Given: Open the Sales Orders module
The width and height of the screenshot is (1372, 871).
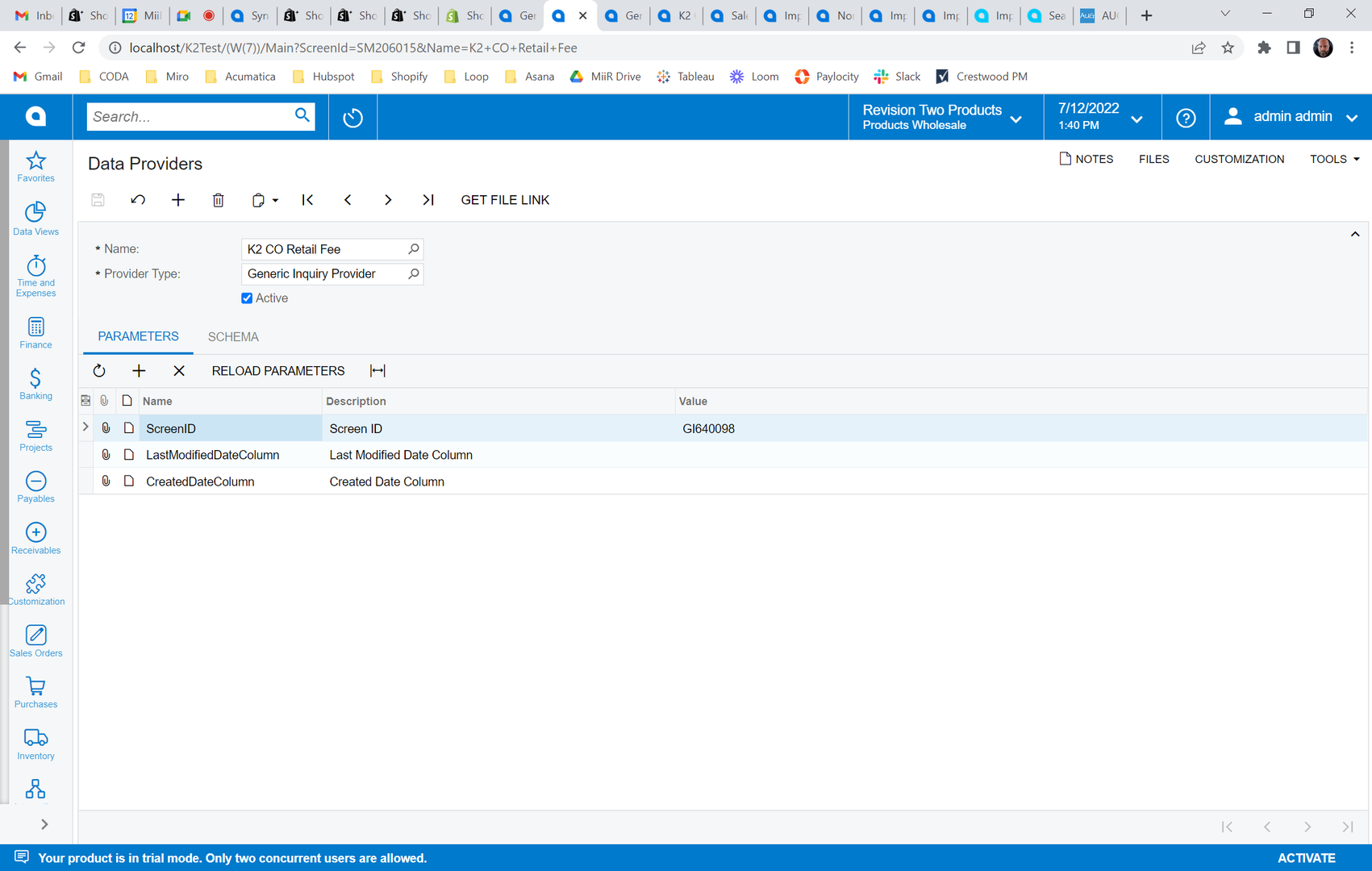Looking at the screenshot, I should pos(35,640).
